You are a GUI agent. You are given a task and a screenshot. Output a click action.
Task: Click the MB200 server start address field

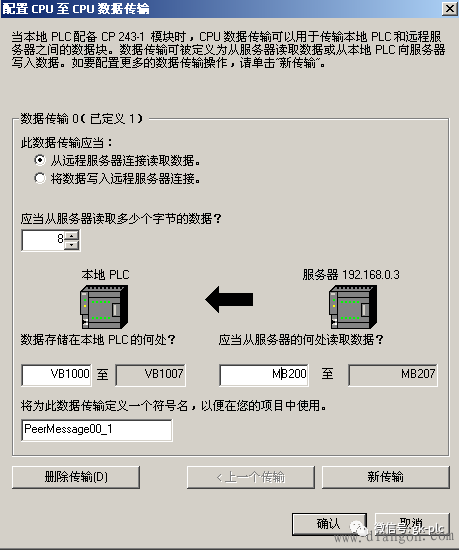tap(264, 375)
